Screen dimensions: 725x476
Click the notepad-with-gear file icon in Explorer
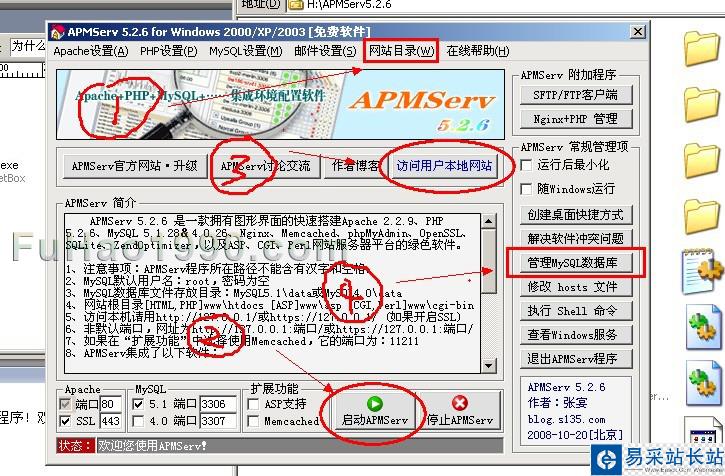pos(702,271)
